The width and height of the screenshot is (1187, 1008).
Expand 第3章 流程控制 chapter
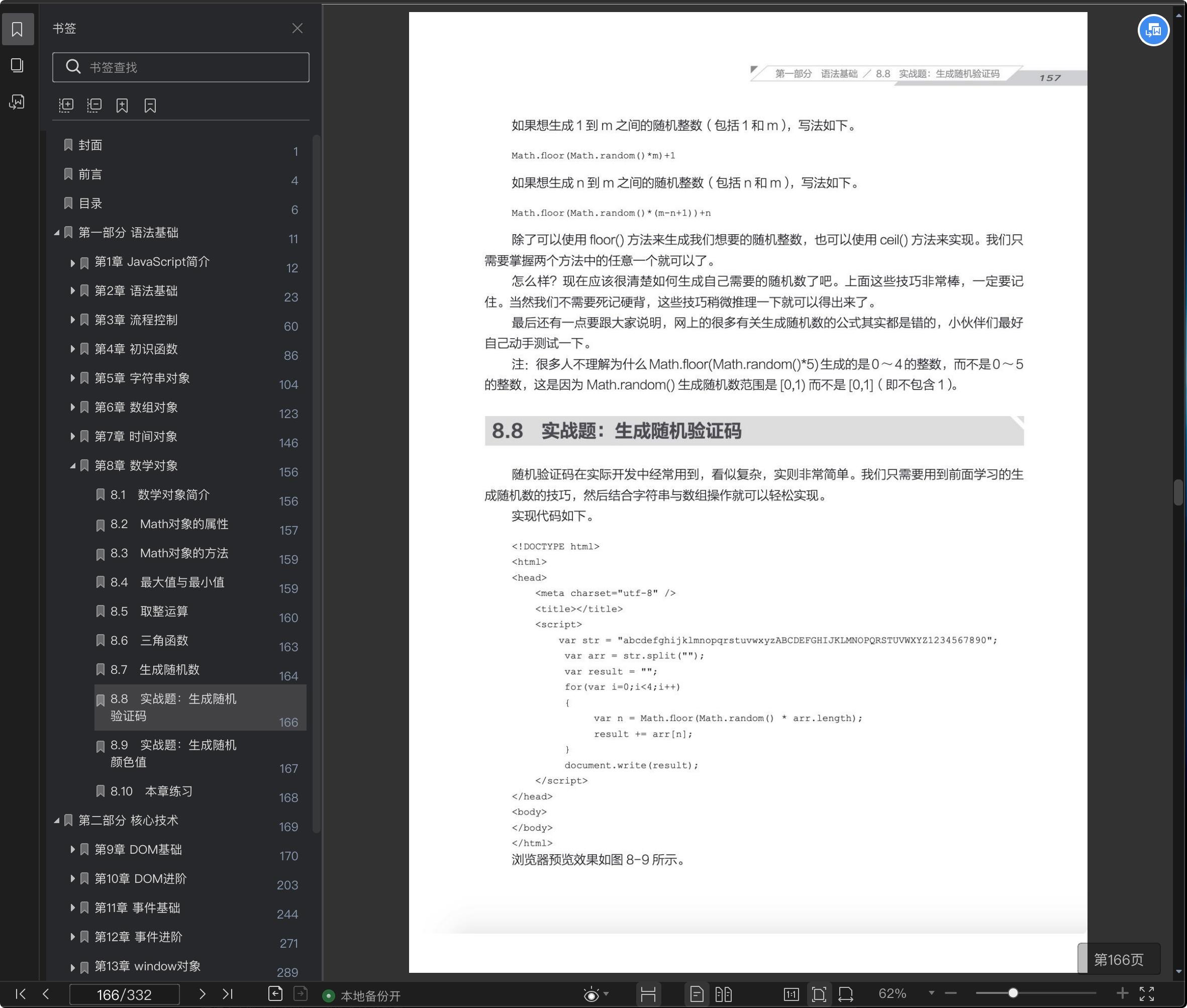72,320
